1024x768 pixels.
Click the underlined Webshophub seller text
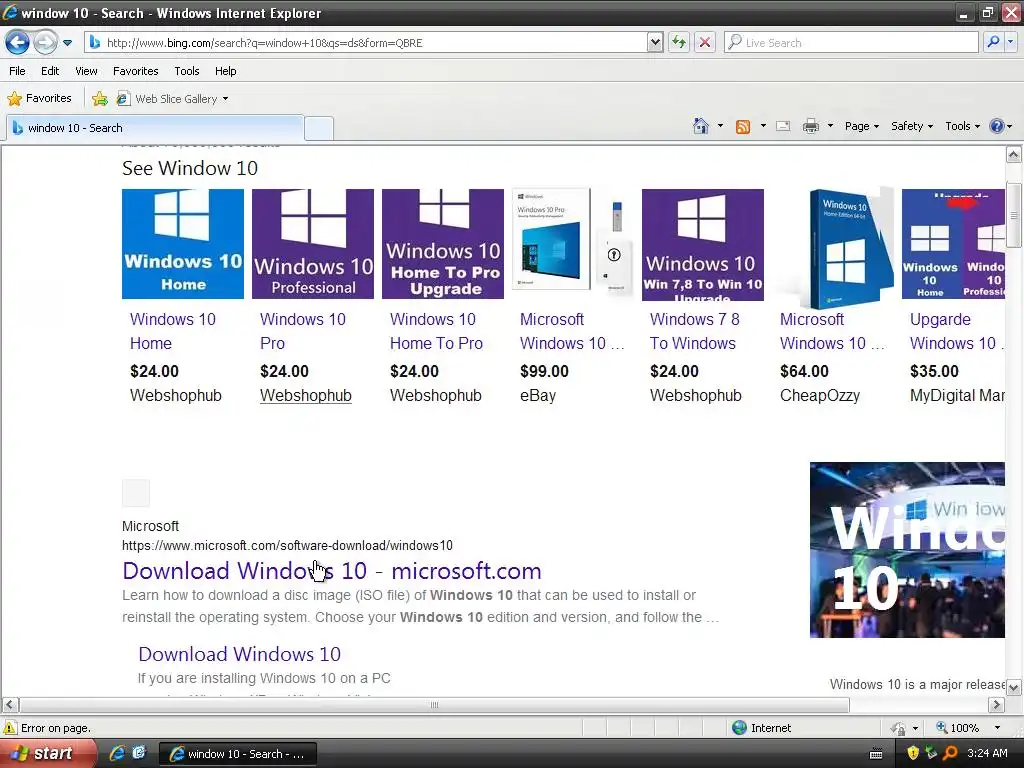[306, 395]
